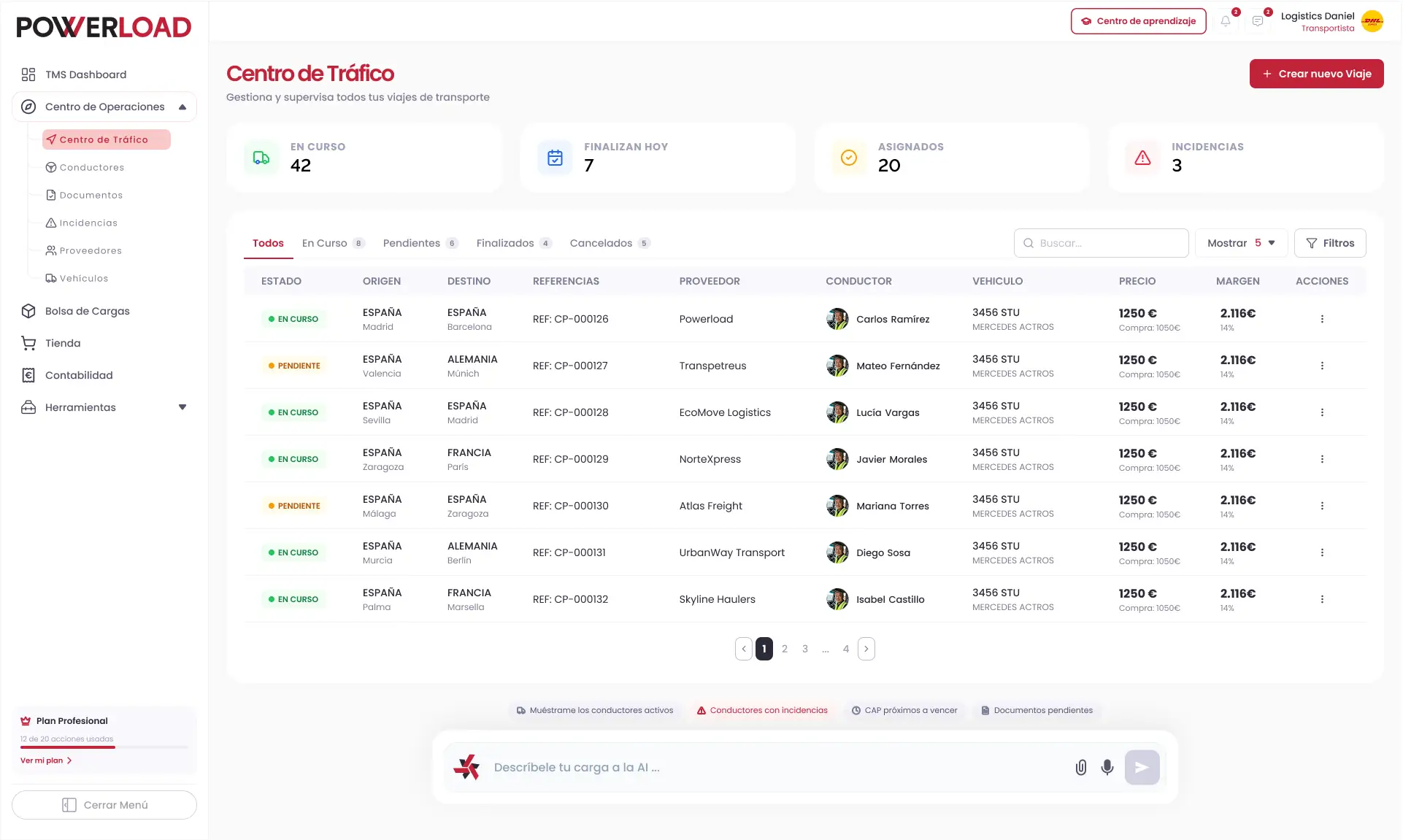
Task: Focus the Describele tu carga AI input
Action: [x=777, y=768]
